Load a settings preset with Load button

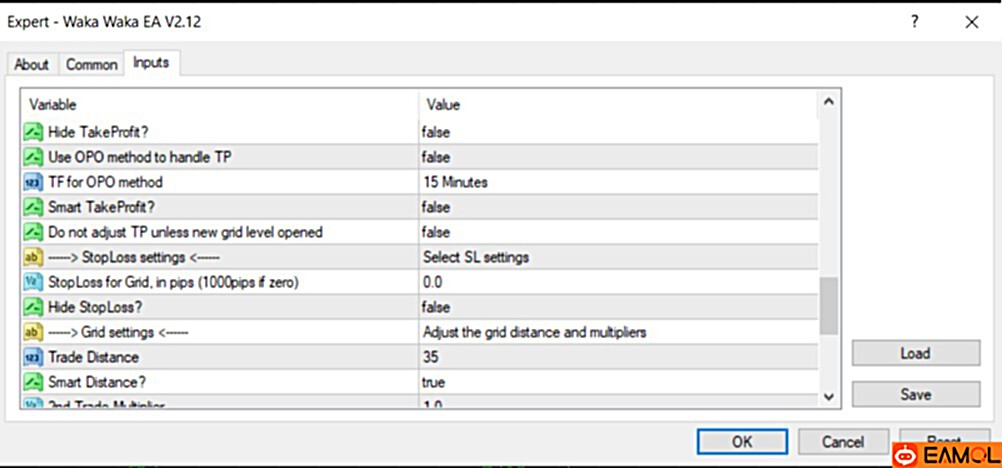[916, 353]
